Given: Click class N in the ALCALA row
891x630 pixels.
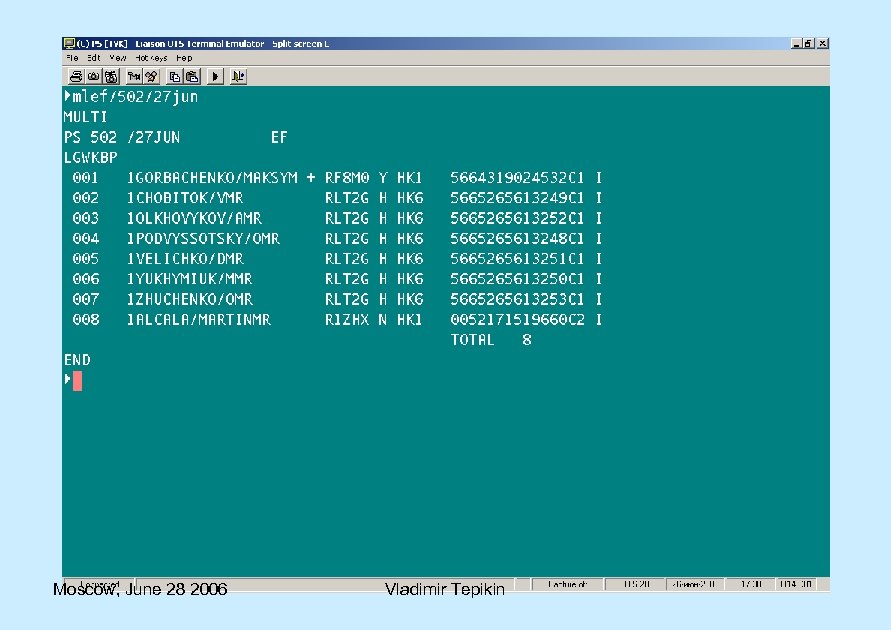Looking at the screenshot, I should tap(383, 320).
